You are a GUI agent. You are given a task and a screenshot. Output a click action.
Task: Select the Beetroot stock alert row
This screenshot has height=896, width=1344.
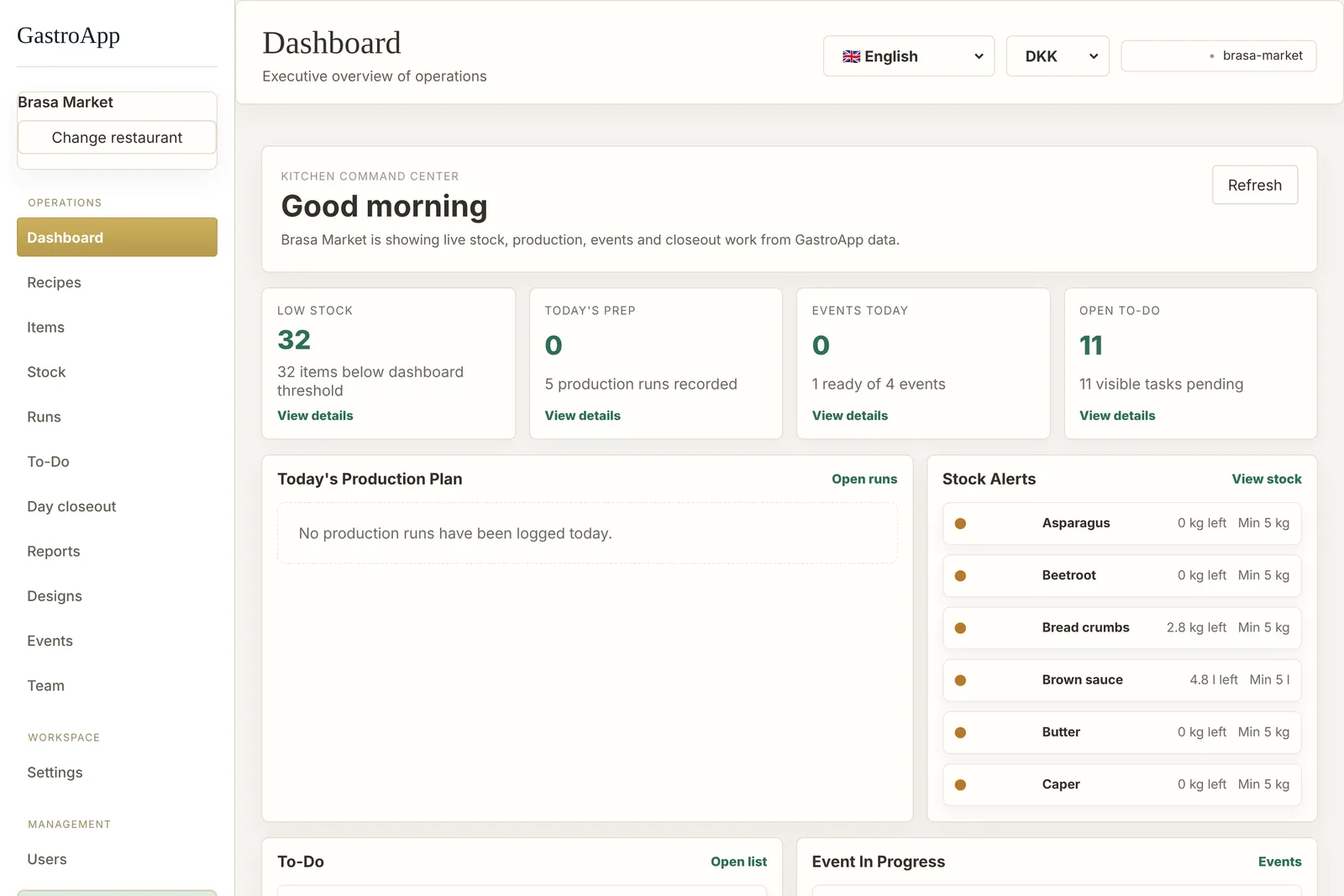[1121, 575]
